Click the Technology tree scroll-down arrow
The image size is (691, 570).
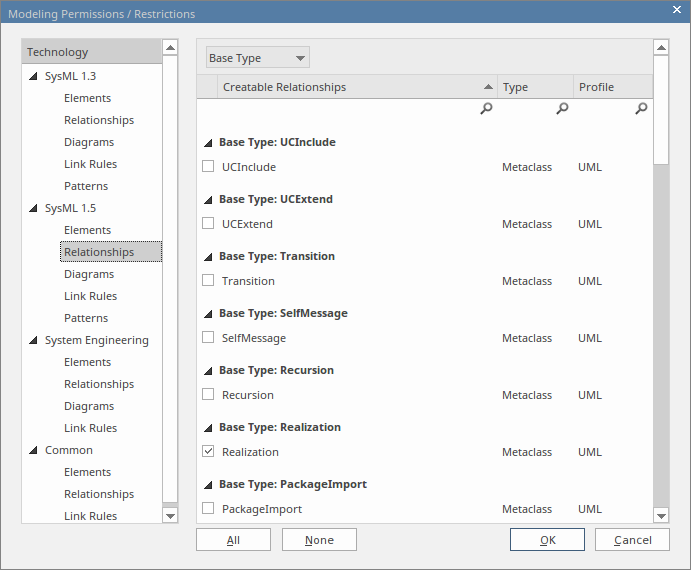(170, 515)
